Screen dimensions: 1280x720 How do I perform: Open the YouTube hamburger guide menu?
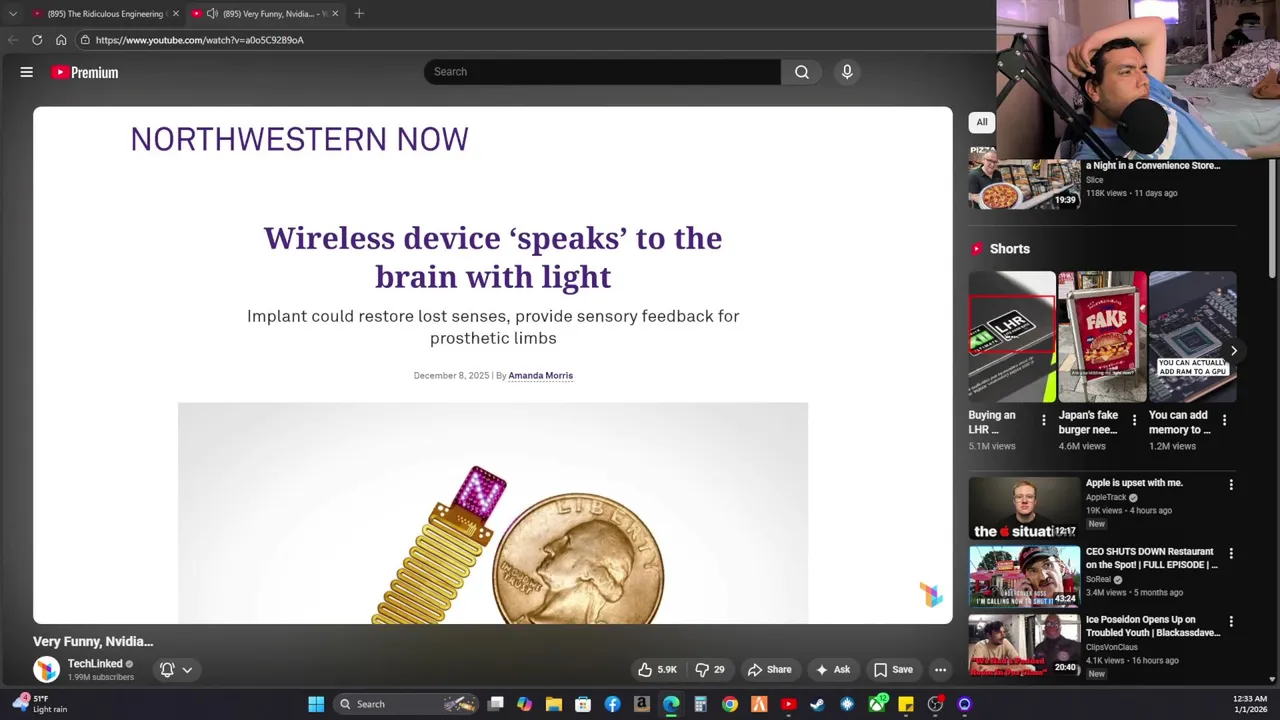pos(27,72)
